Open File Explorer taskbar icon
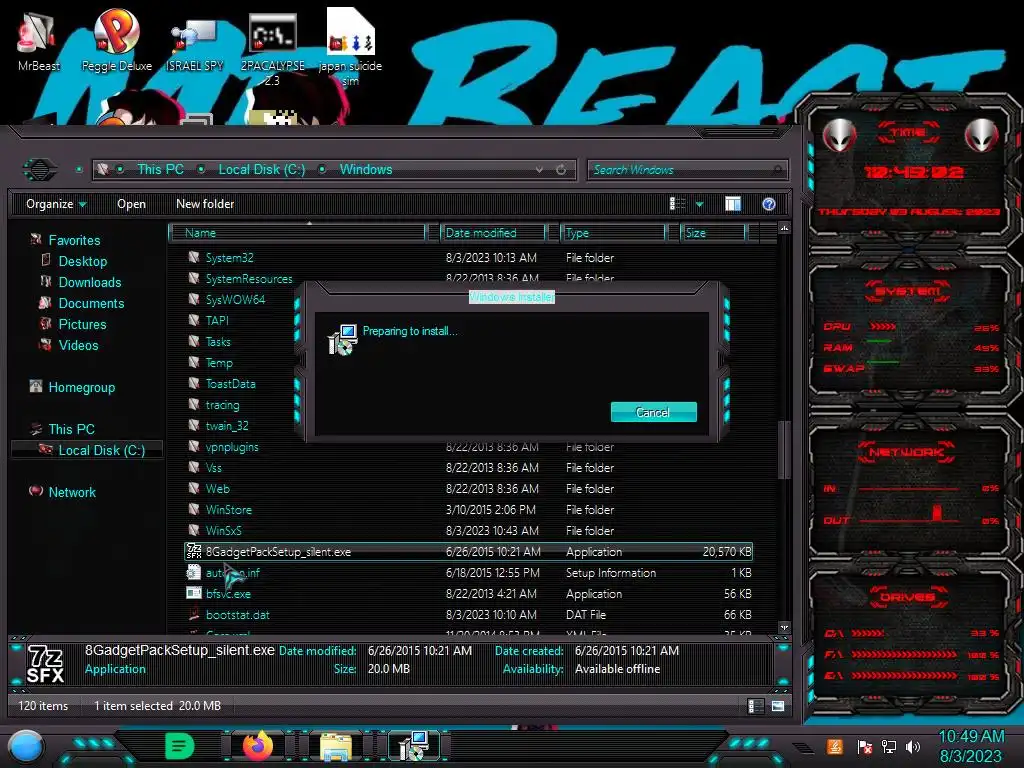 click(x=336, y=746)
